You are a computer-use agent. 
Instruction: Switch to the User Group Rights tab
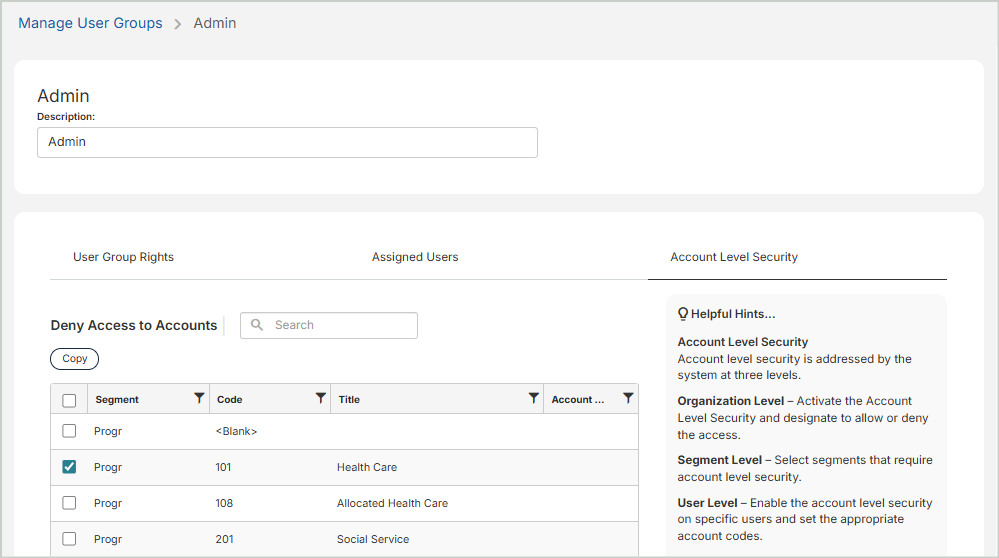[x=123, y=257]
